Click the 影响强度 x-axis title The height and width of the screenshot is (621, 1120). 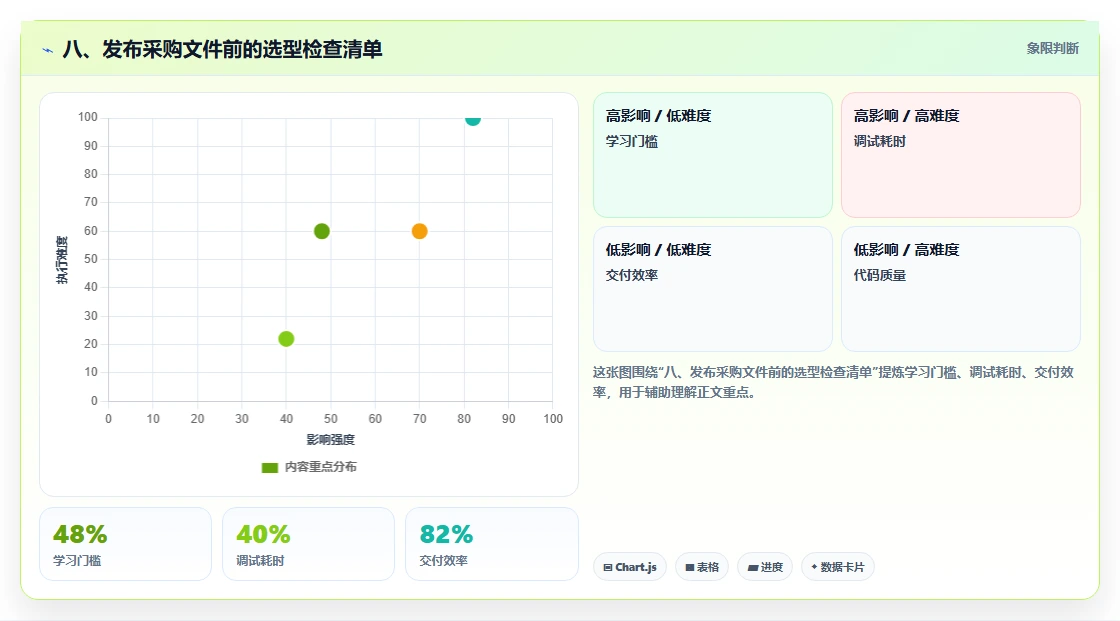(331, 439)
